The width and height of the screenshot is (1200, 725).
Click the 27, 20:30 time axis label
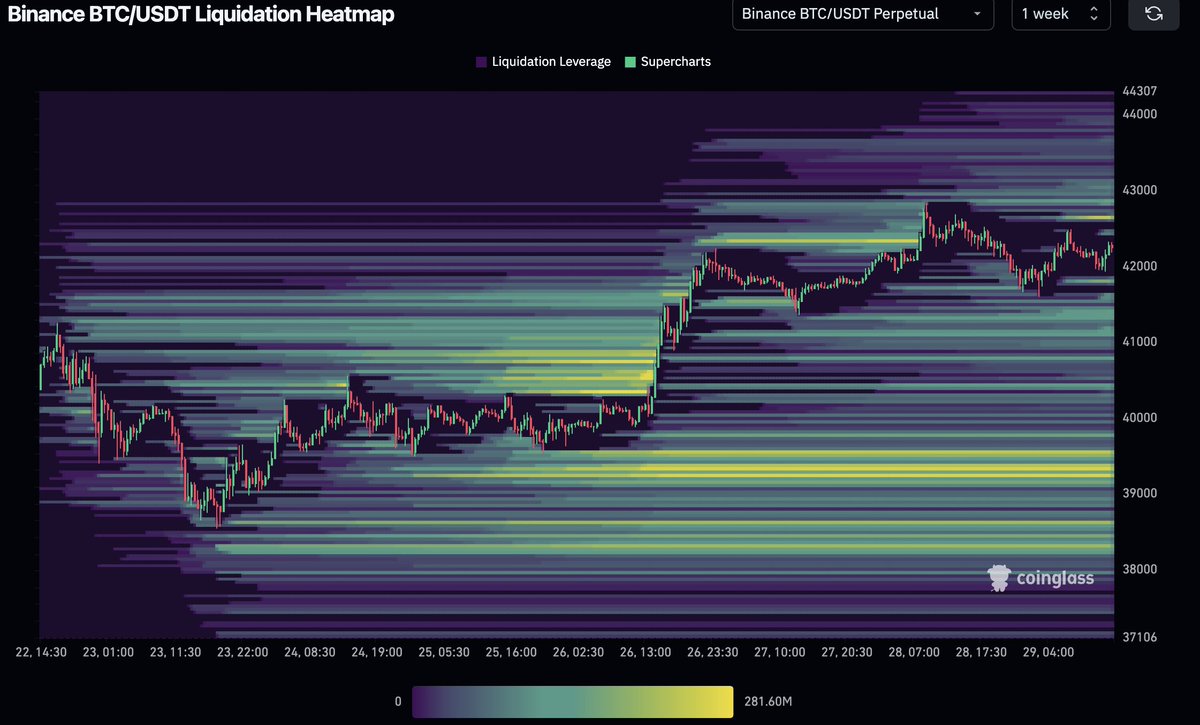[849, 652]
